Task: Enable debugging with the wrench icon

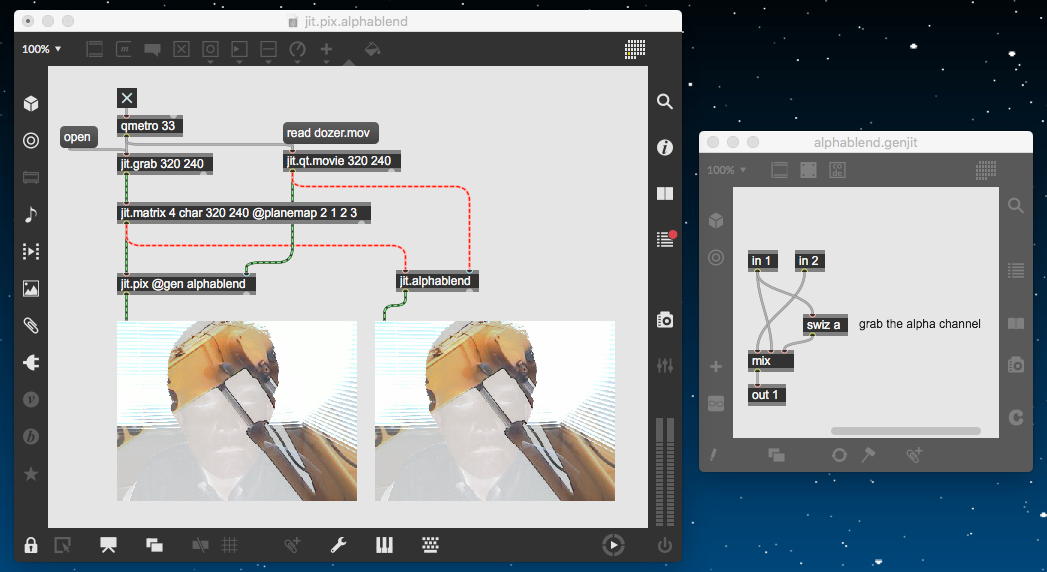Action: click(339, 545)
